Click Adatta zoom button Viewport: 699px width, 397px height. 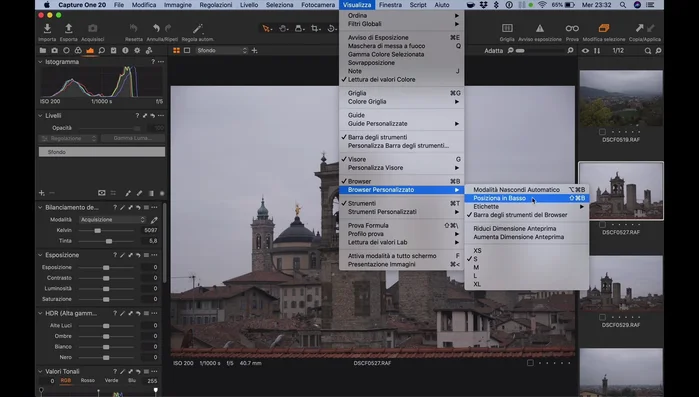click(493, 51)
